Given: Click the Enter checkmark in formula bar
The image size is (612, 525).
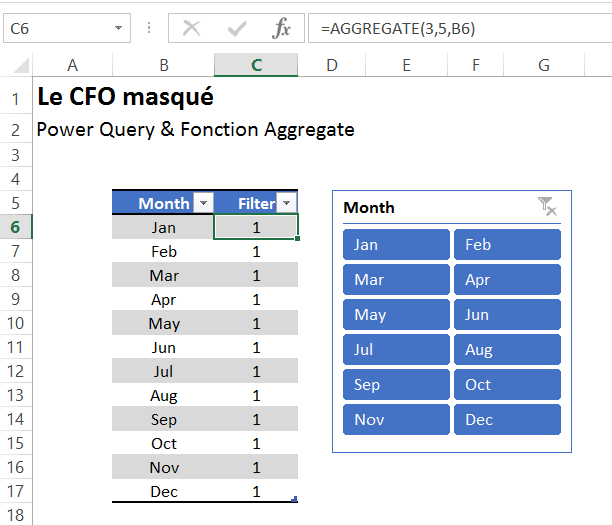Looking at the screenshot, I should (x=237, y=29).
